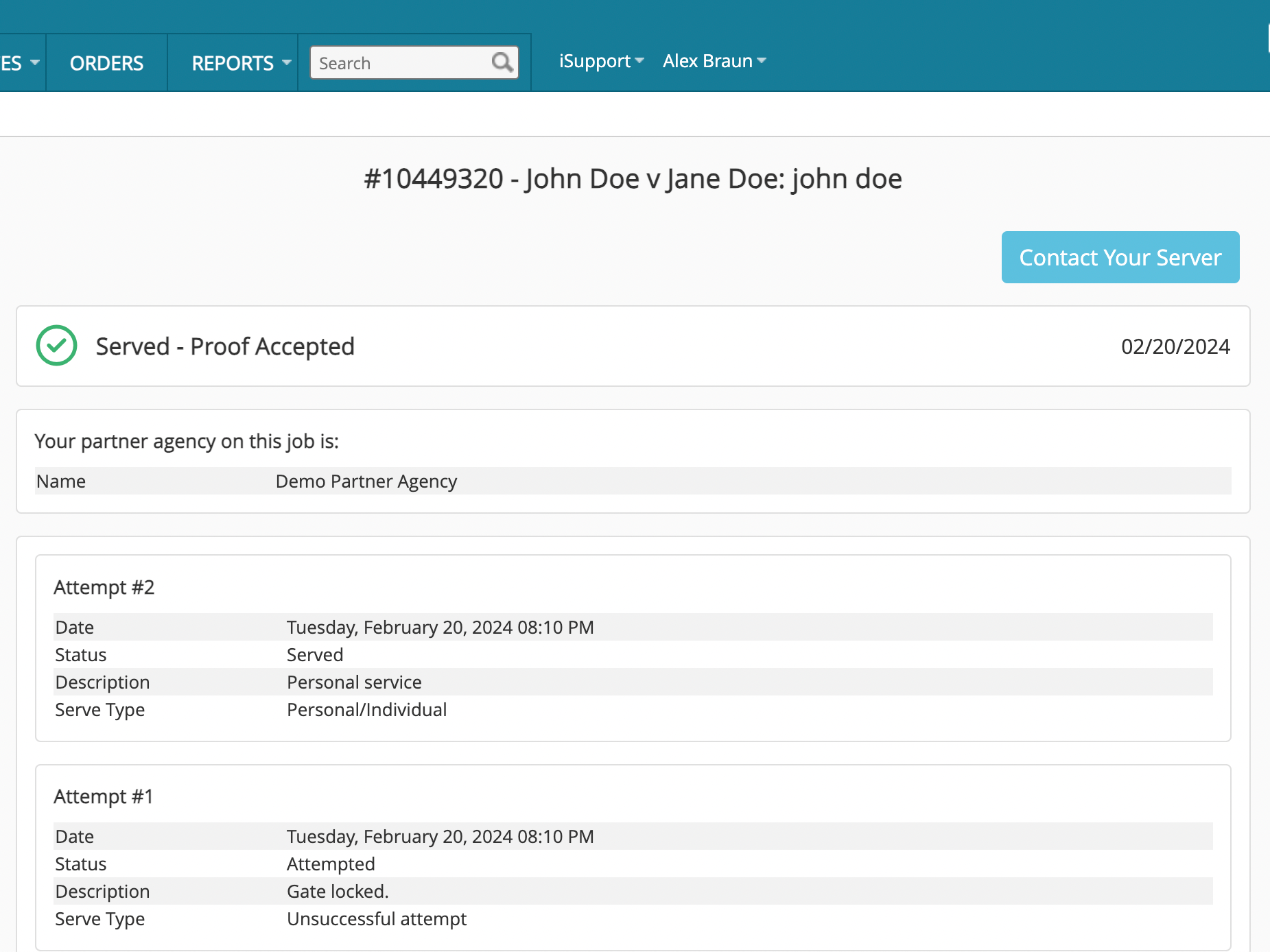This screenshot has height=952, width=1270.
Task: Select the Served - Proof Accepted status text
Action: tap(225, 346)
